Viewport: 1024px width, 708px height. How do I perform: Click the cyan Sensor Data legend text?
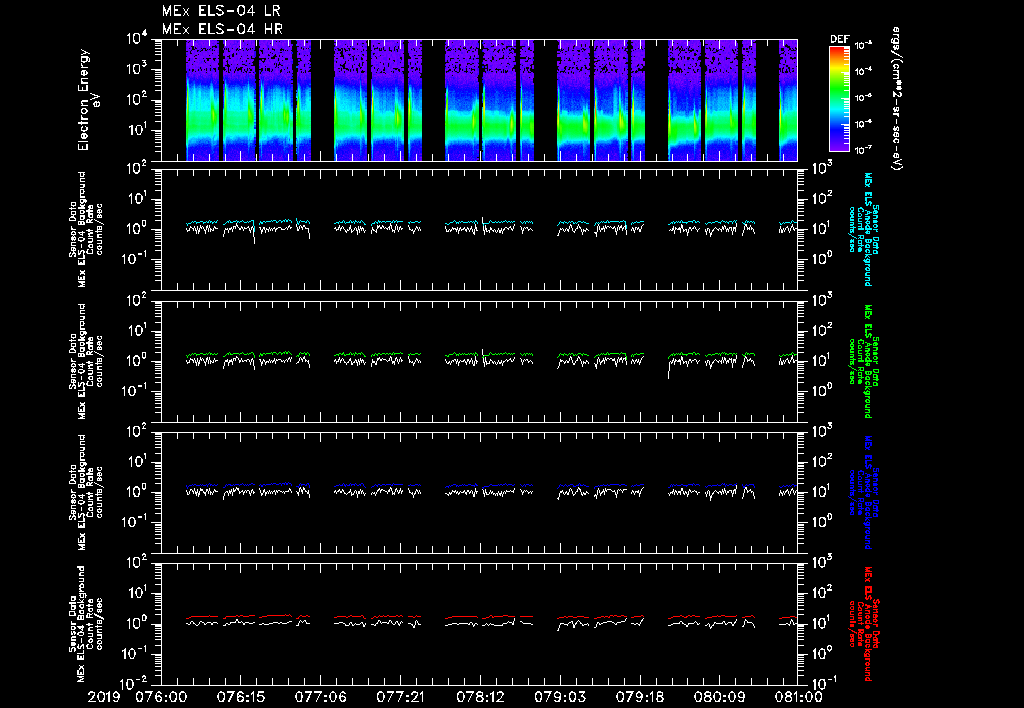click(863, 229)
